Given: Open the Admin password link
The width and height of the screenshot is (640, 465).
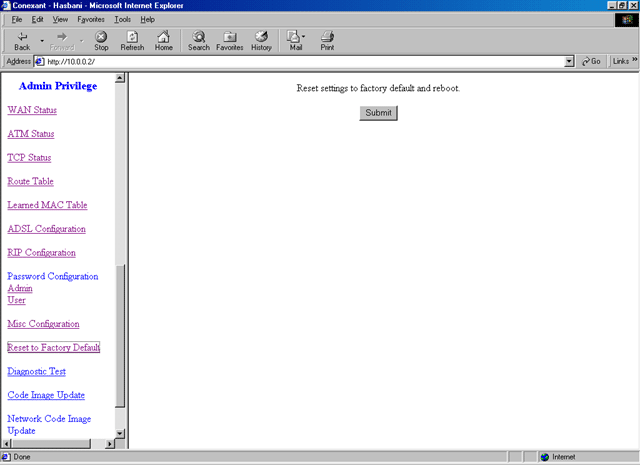Looking at the screenshot, I should tap(20, 288).
